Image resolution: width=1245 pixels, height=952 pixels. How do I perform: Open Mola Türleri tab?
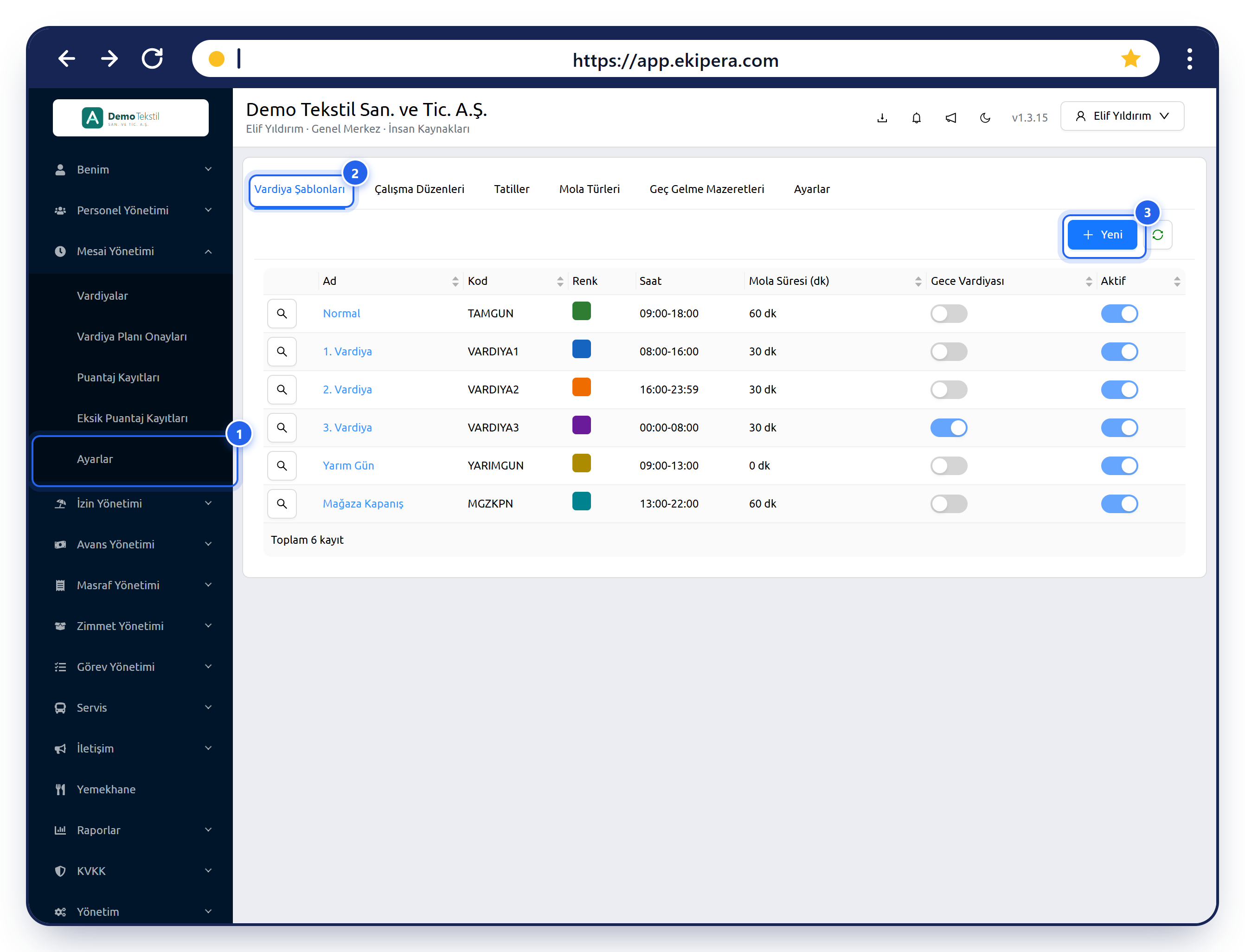coord(589,189)
